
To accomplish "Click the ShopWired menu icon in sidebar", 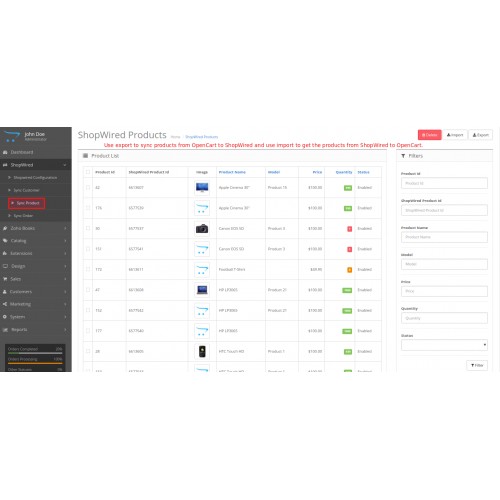I will click(5, 165).
